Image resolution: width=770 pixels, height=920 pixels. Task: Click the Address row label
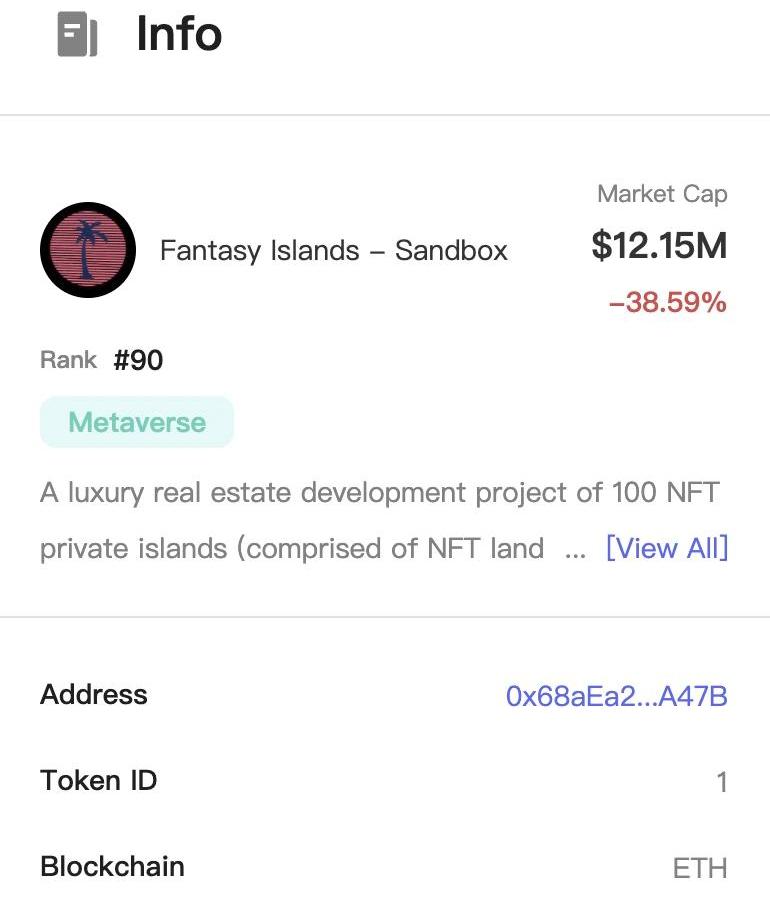pos(94,695)
